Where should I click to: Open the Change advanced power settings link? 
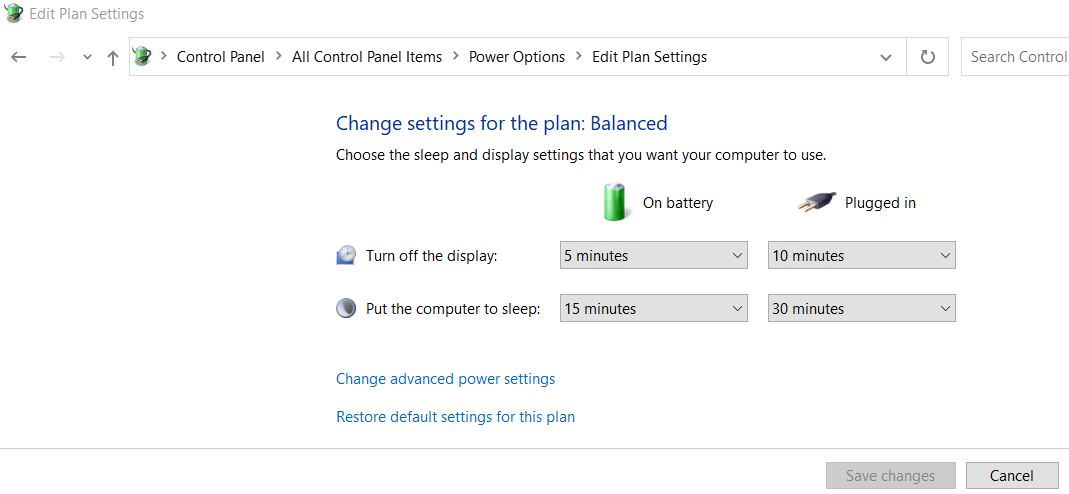coord(446,379)
